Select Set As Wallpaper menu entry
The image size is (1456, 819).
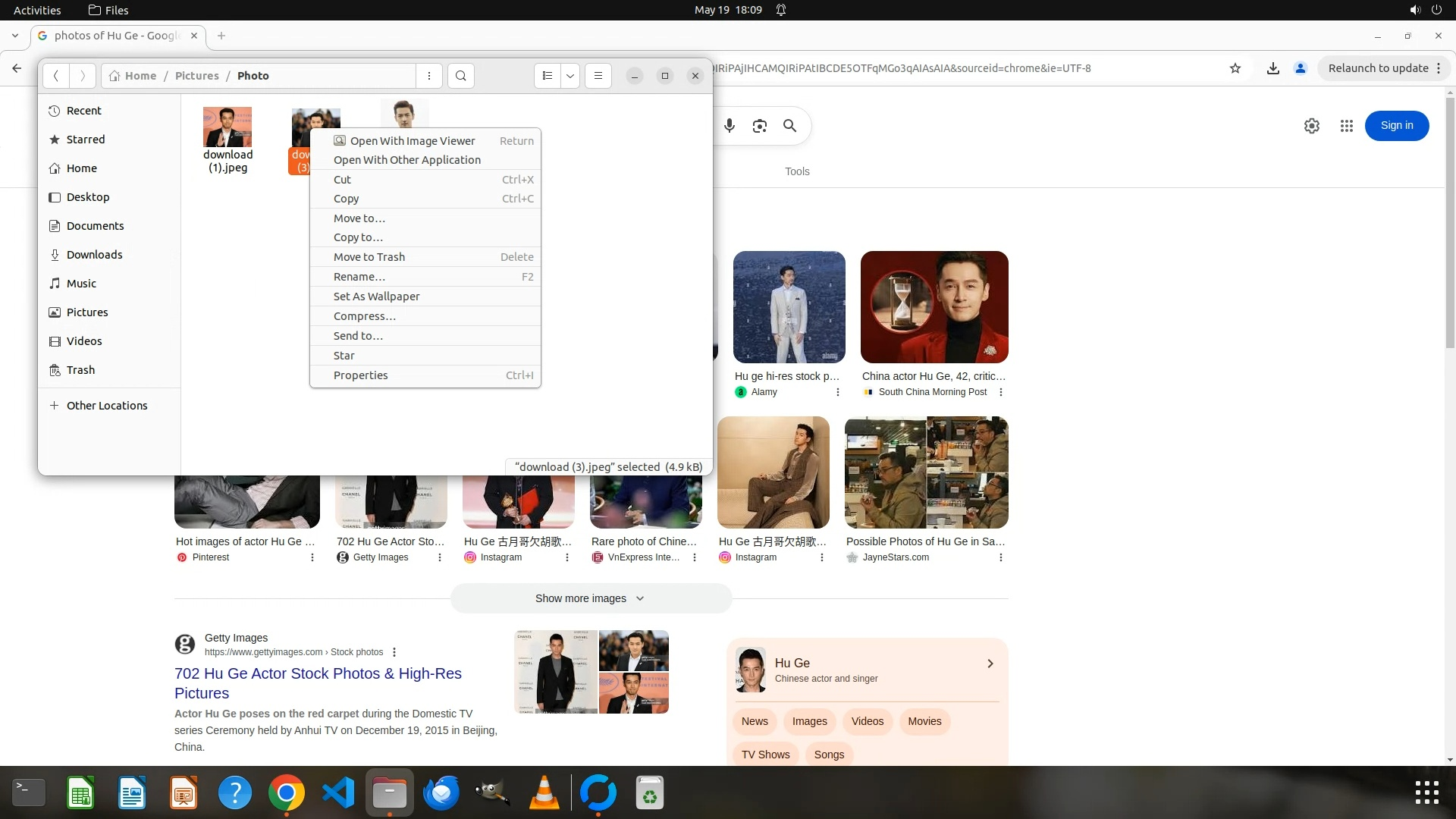coord(376,297)
